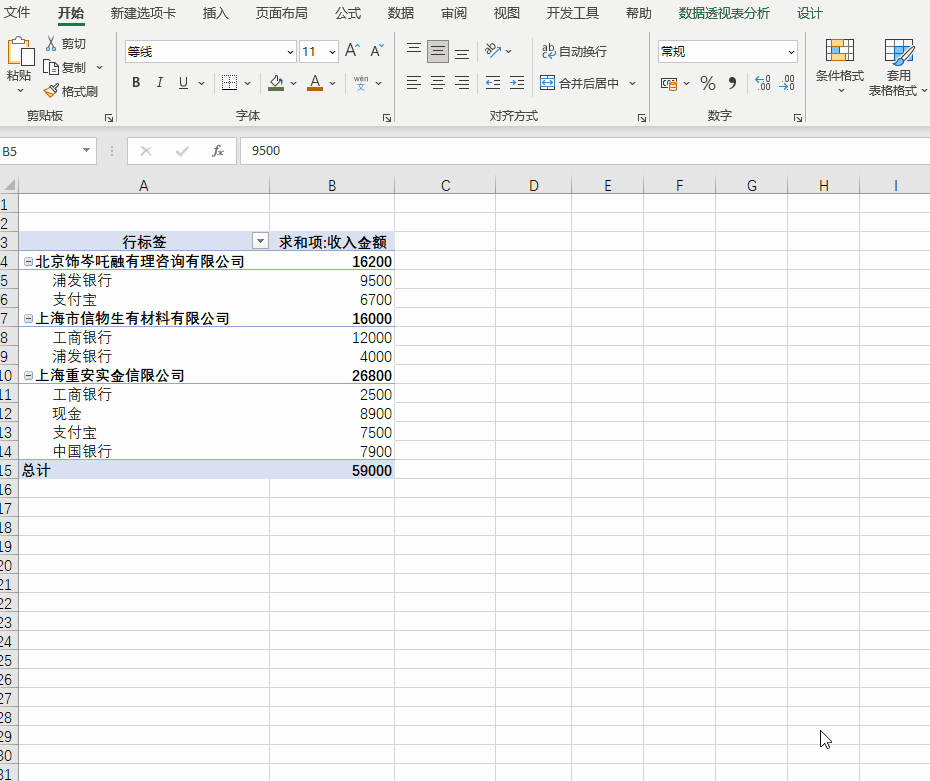Screen dimensions: 930x781
Task: Open 数字 group dialog launcher
Action: [798, 118]
